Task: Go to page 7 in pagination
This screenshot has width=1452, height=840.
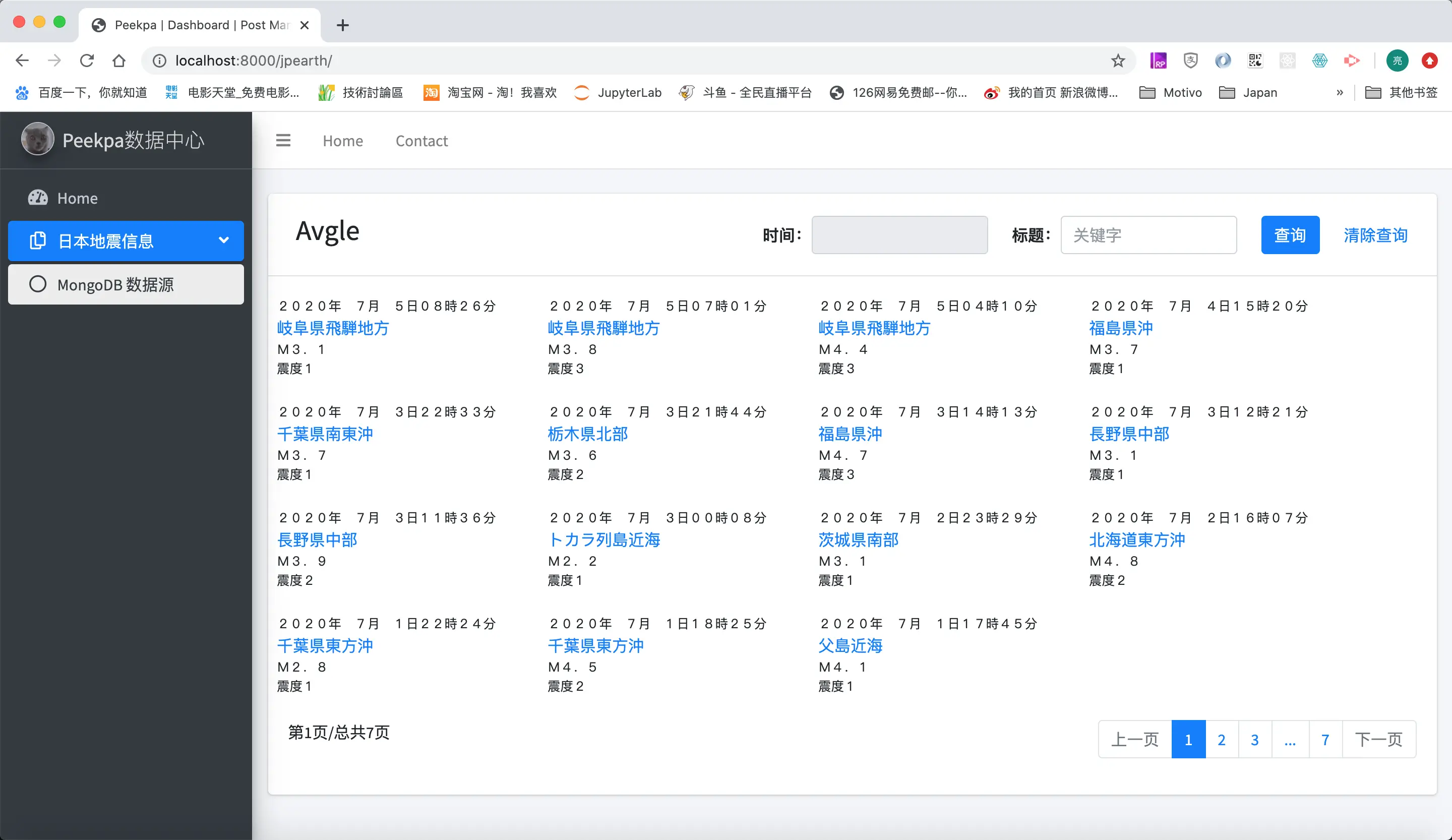Action: click(1324, 739)
